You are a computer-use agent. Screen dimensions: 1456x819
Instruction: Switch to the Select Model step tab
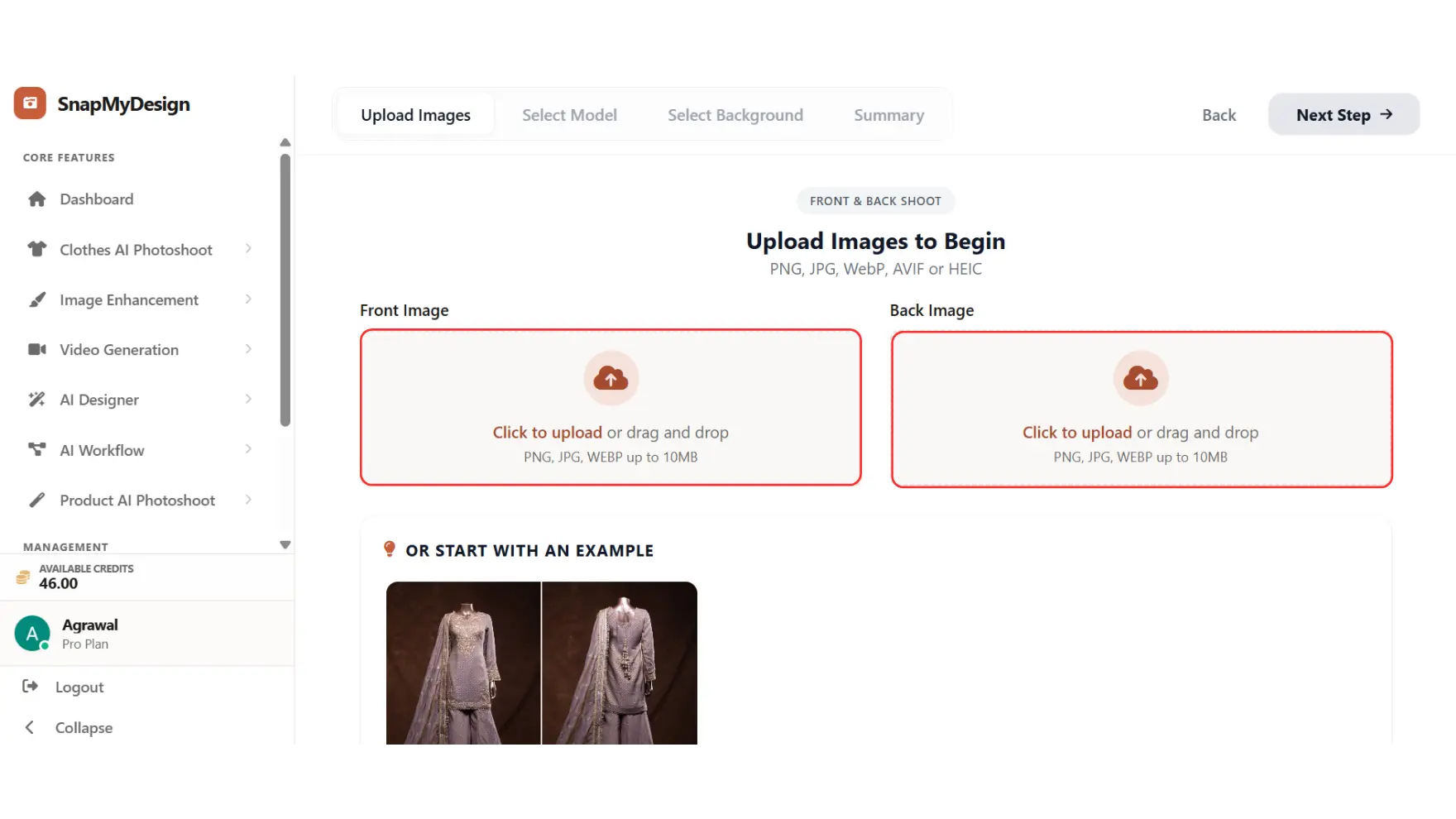[569, 115]
